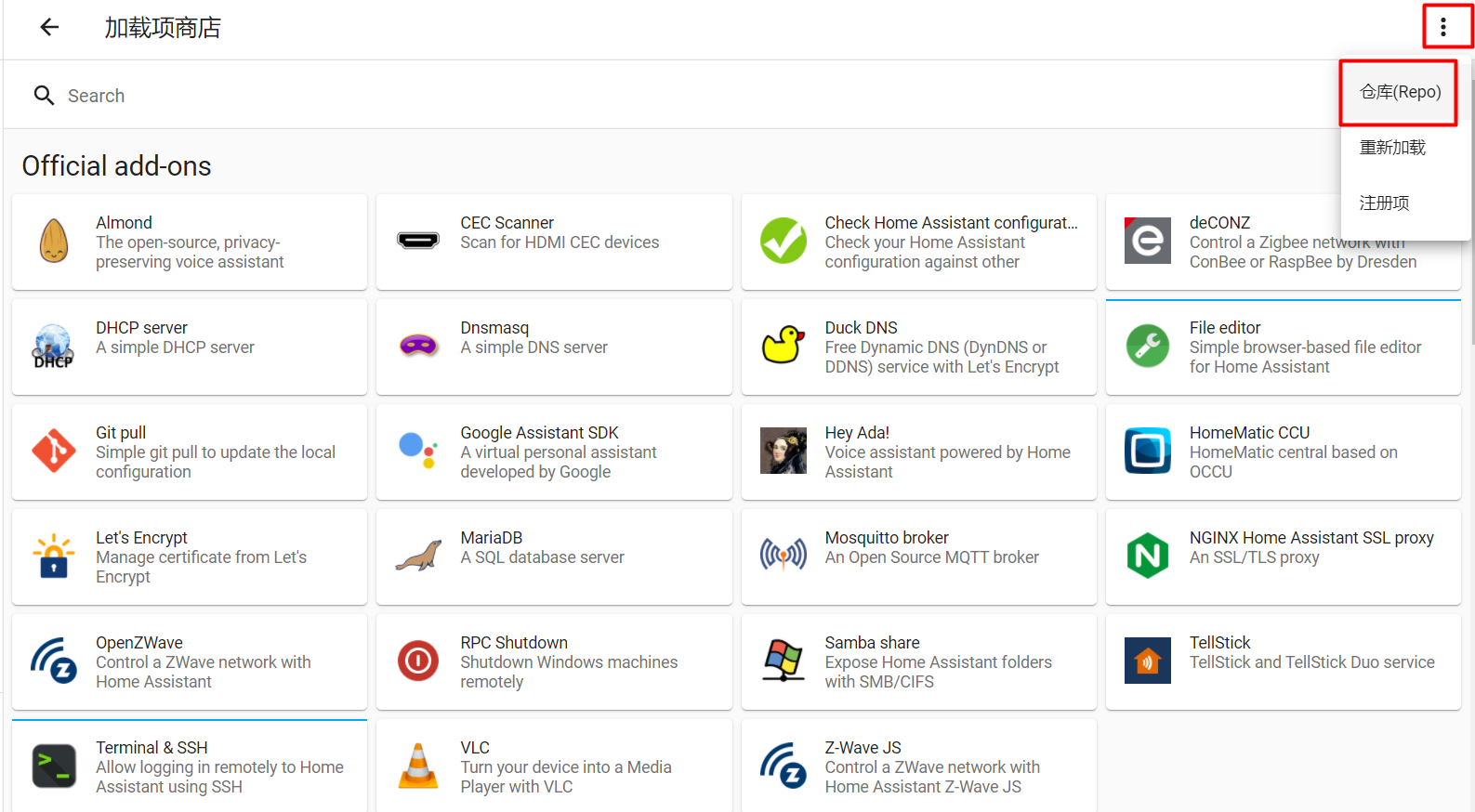The width and height of the screenshot is (1475, 812).
Task: Click the DHCP server title text
Action: 141,328
